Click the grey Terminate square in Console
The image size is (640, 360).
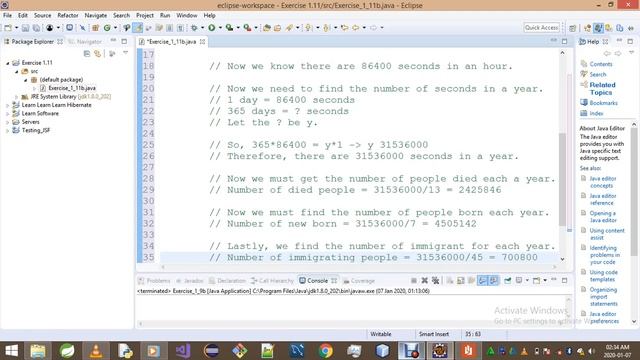tap(413, 280)
